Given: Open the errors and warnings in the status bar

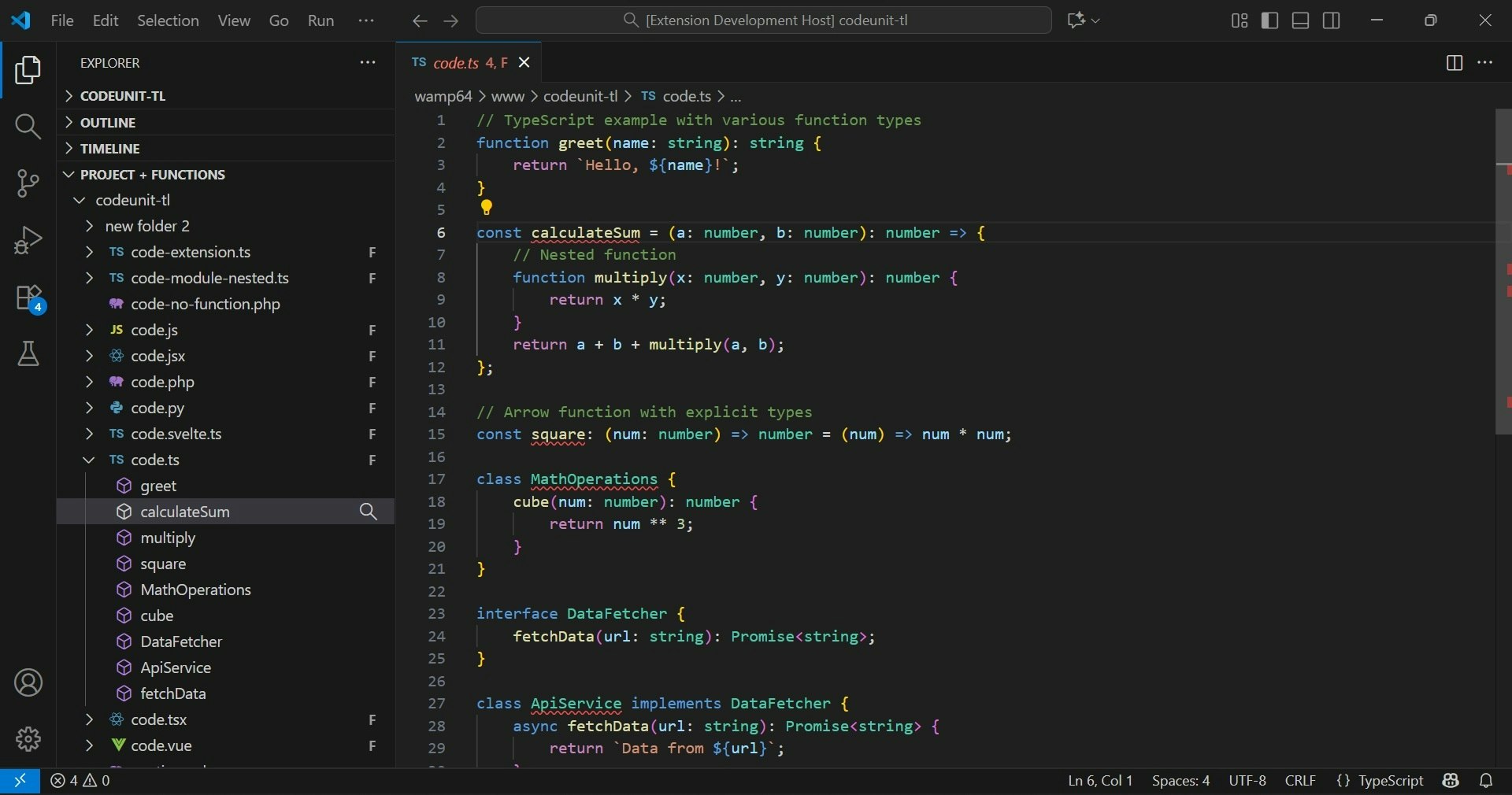Looking at the screenshot, I should [81, 781].
